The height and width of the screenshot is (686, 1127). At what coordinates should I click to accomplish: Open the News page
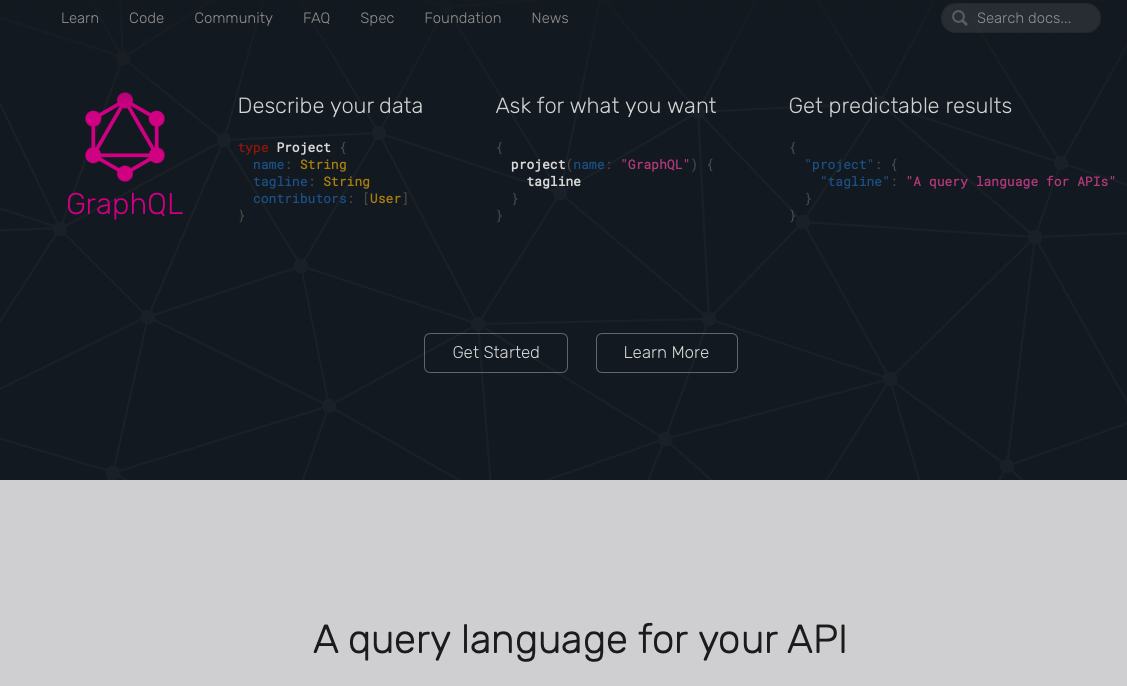tap(549, 17)
